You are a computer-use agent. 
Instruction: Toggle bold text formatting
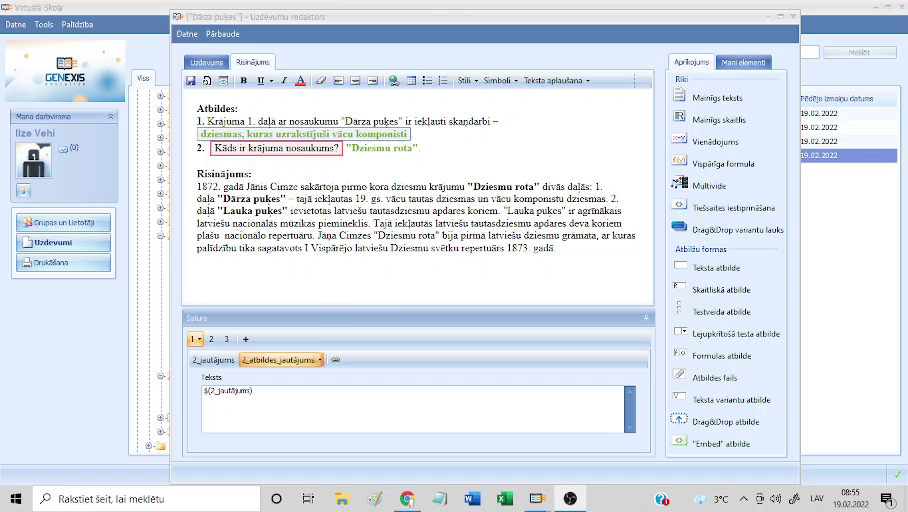coord(243,80)
